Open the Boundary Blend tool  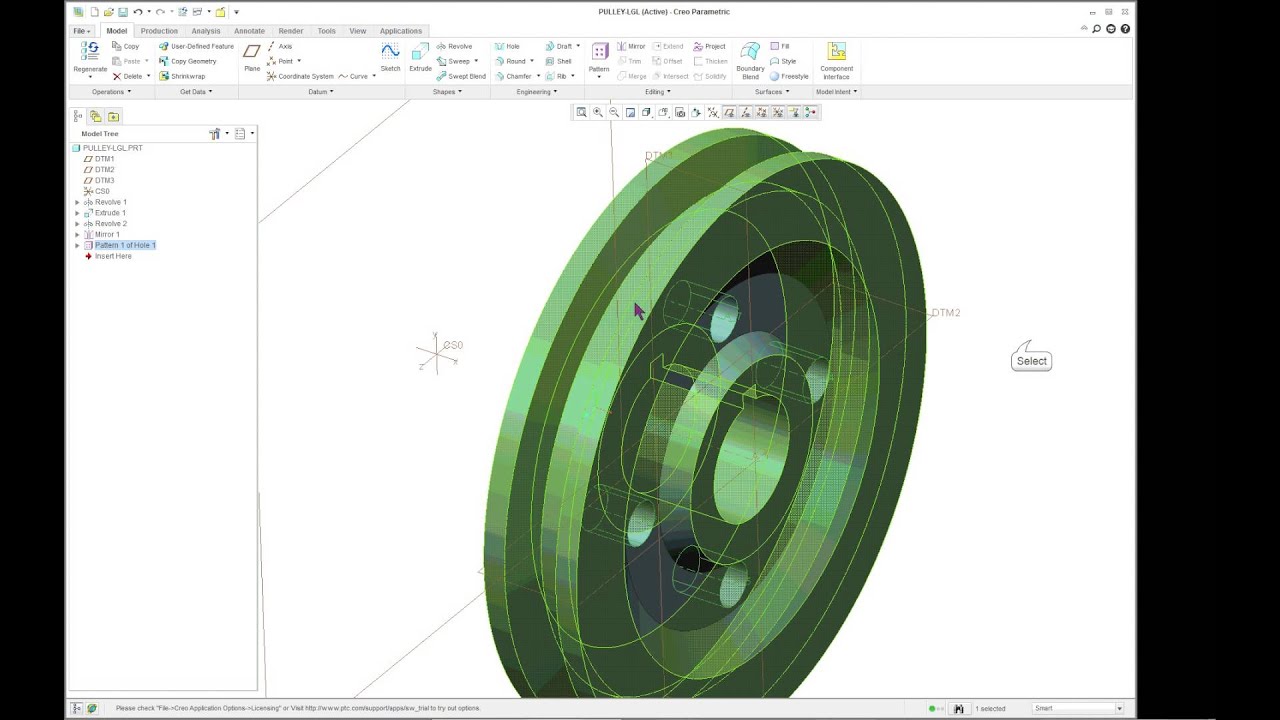pyautogui.click(x=750, y=60)
